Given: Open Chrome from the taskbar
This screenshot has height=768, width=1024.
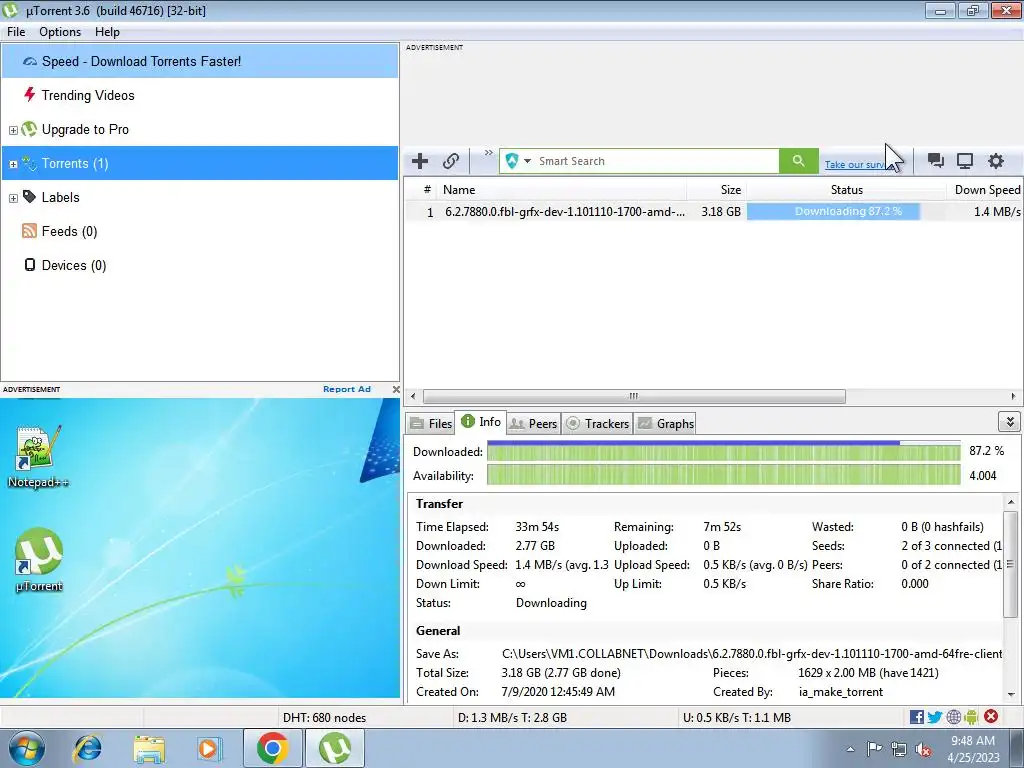Looking at the screenshot, I should pyautogui.click(x=272, y=748).
